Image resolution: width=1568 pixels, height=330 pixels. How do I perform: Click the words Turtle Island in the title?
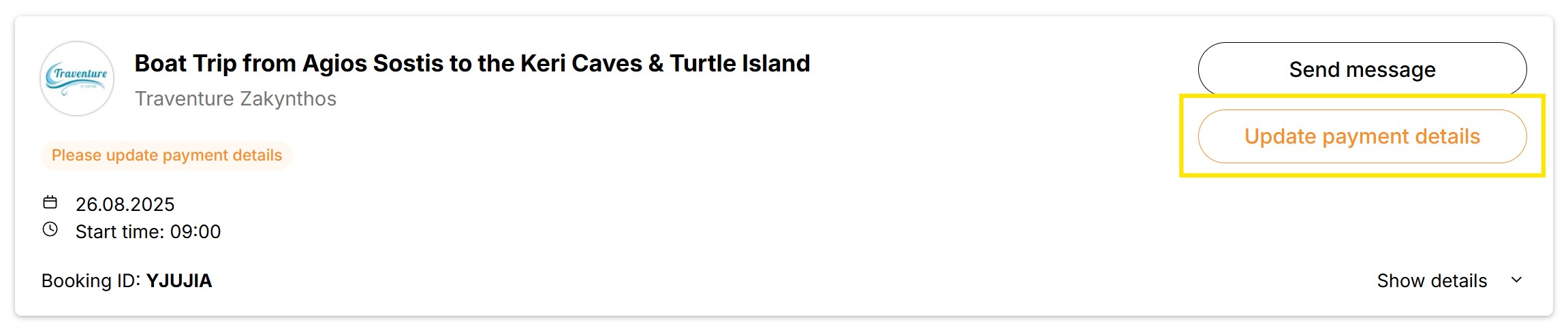[740, 63]
